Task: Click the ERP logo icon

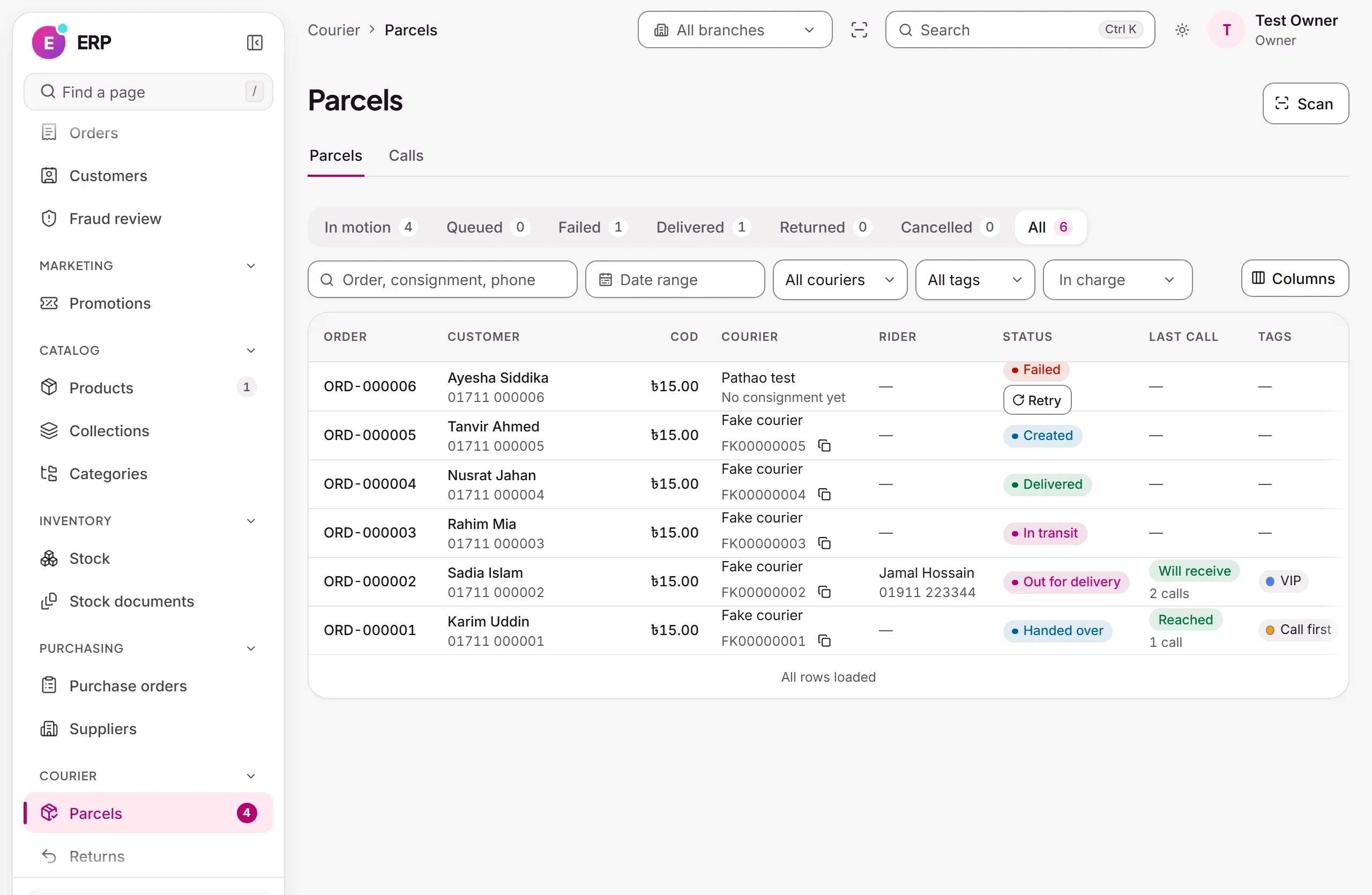Action: (49, 42)
